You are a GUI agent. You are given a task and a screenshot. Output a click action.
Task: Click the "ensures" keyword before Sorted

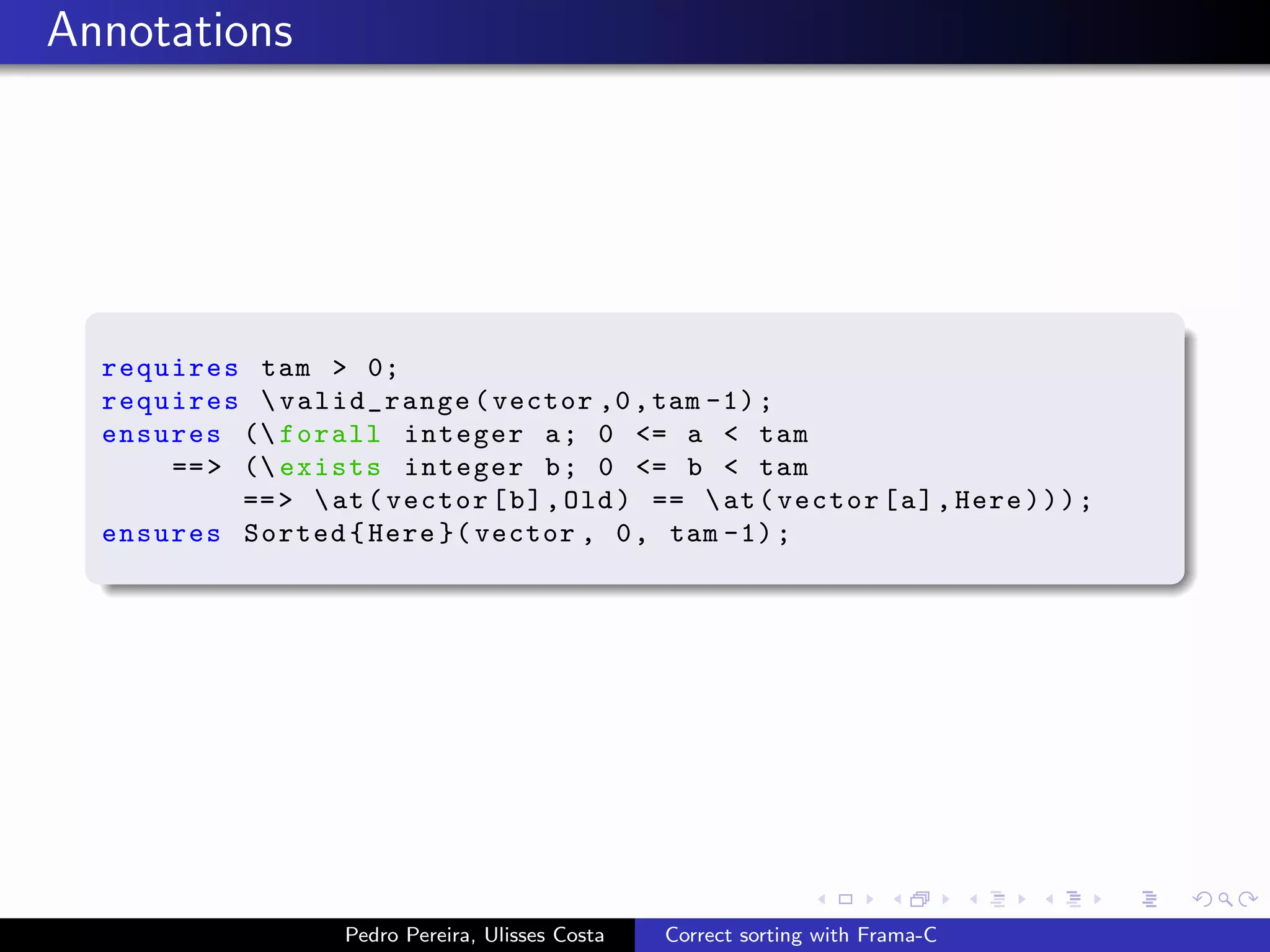pyautogui.click(x=161, y=534)
